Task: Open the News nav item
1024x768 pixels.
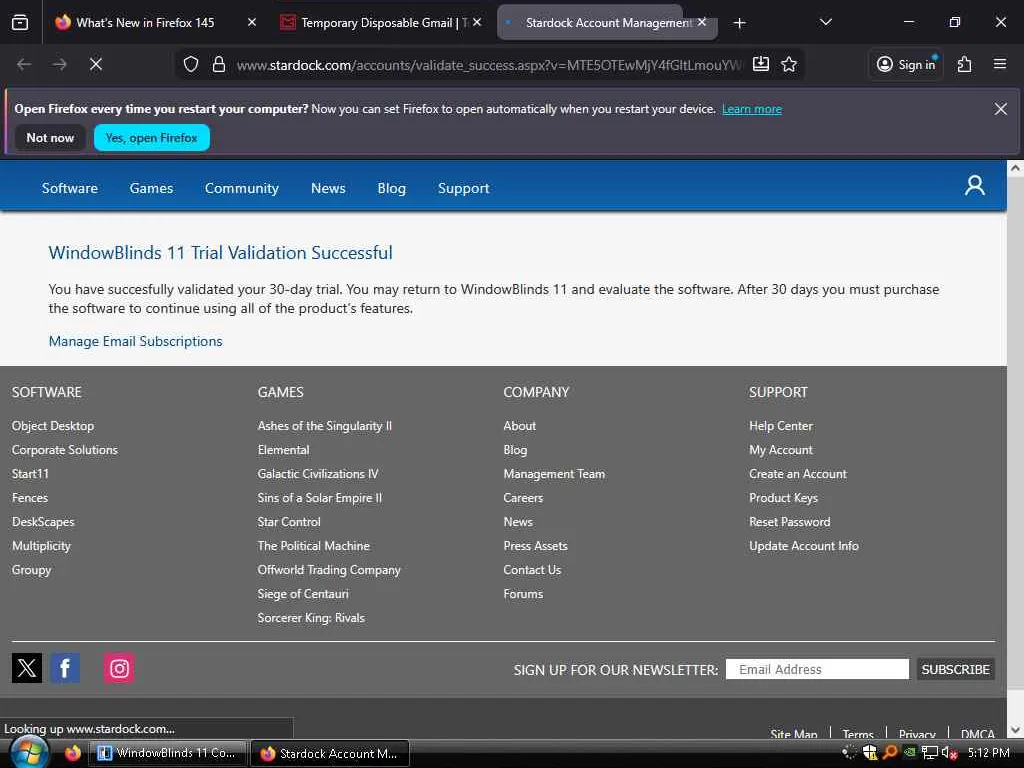Action: (x=328, y=188)
